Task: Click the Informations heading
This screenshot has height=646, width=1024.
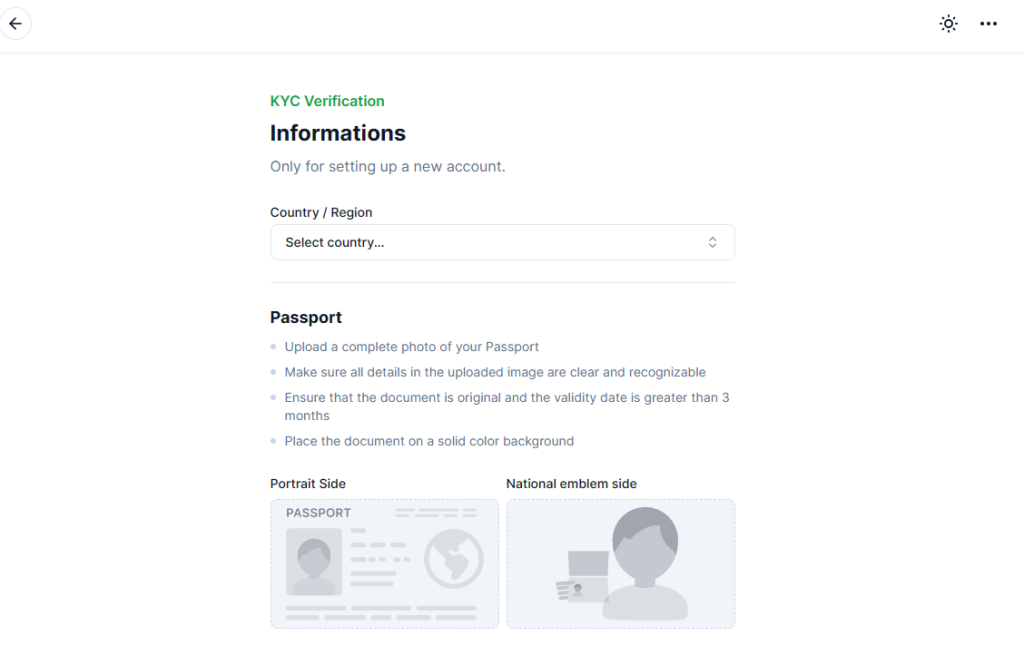Action: (x=338, y=133)
